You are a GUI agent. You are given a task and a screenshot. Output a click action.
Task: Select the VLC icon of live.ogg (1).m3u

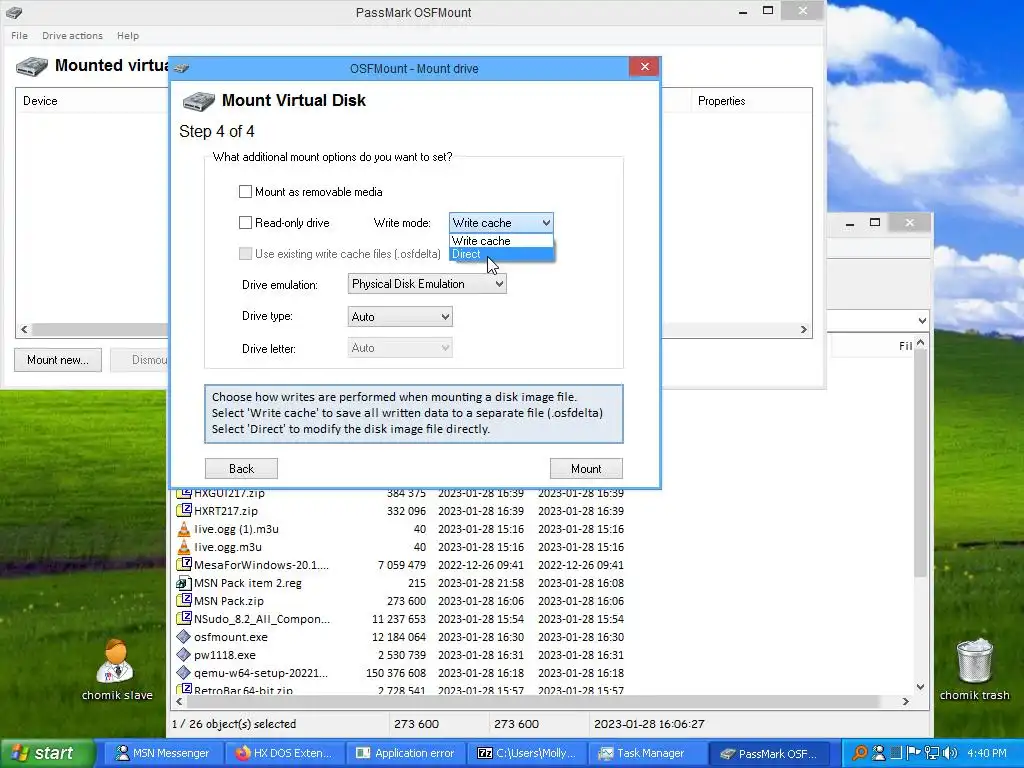pos(184,529)
